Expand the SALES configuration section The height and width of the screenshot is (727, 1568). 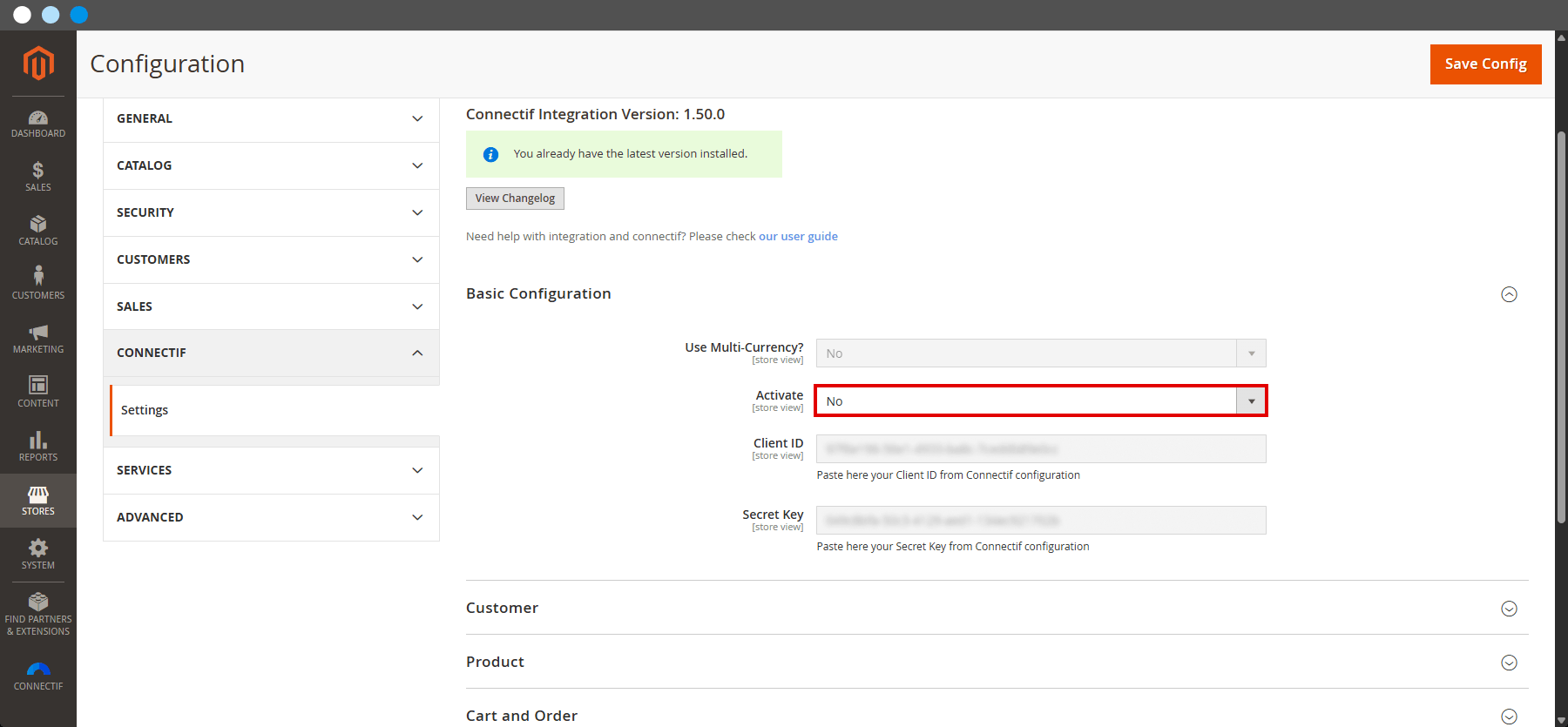coord(271,306)
